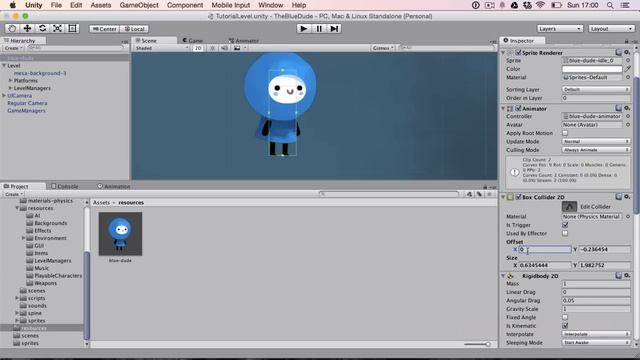Expand the LevelManagers tree item

pyautogui.click(x=11, y=88)
